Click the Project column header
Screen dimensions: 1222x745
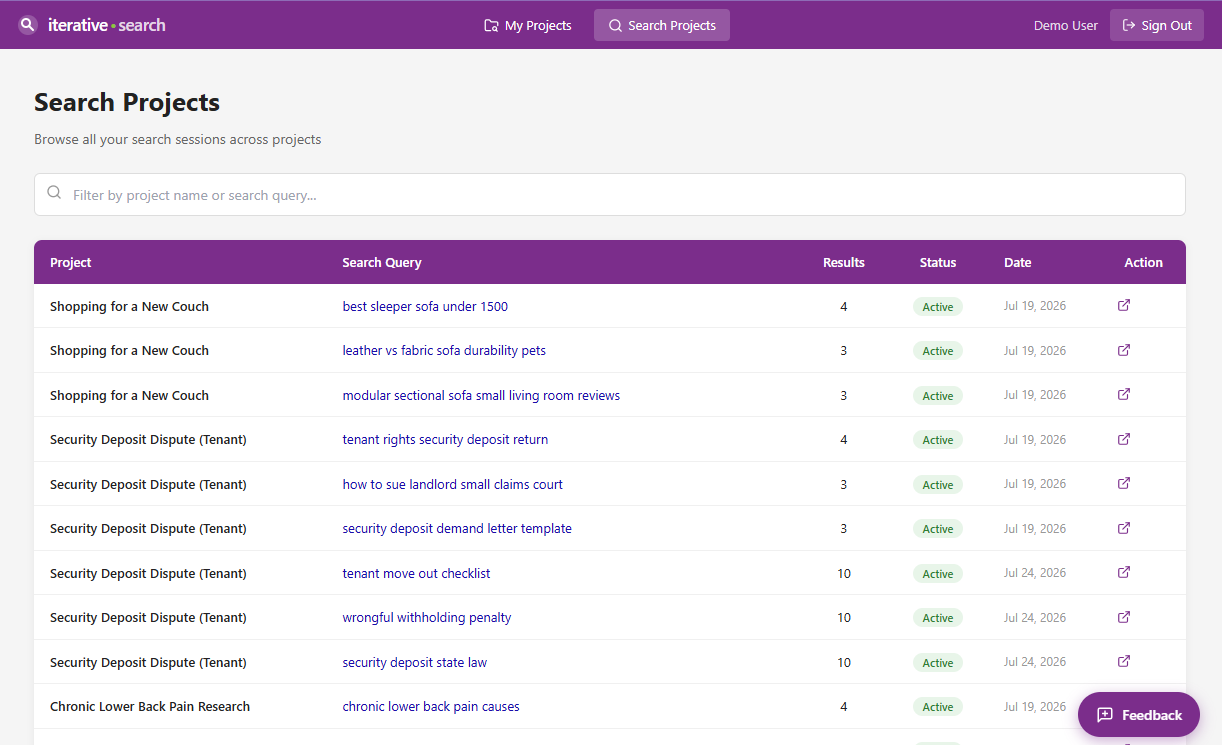[71, 263]
